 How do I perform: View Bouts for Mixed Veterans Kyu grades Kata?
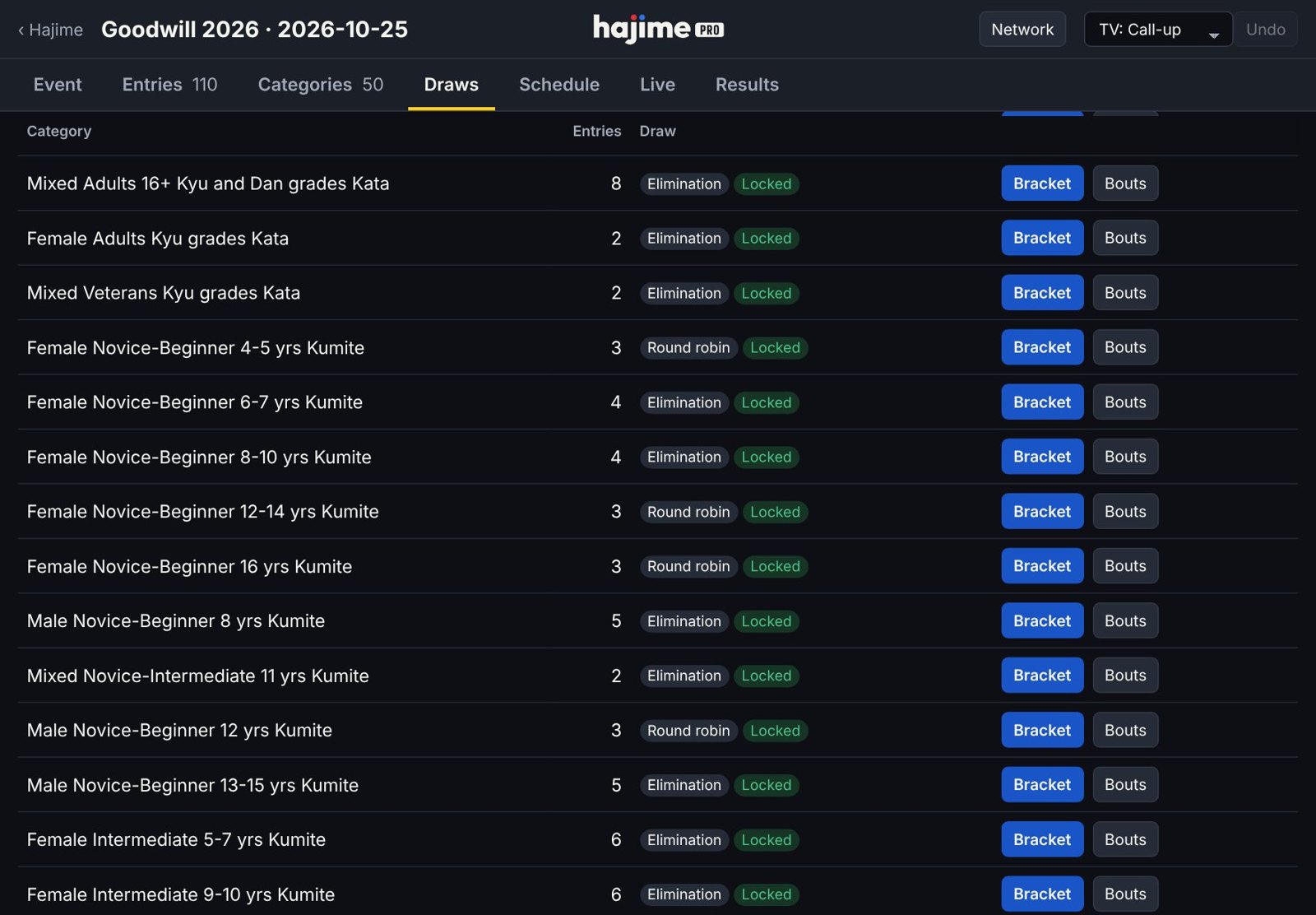pyautogui.click(x=1125, y=293)
